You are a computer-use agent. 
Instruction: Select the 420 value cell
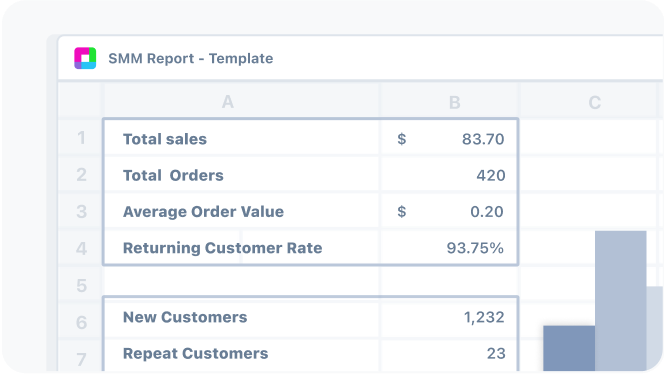point(449,175)
